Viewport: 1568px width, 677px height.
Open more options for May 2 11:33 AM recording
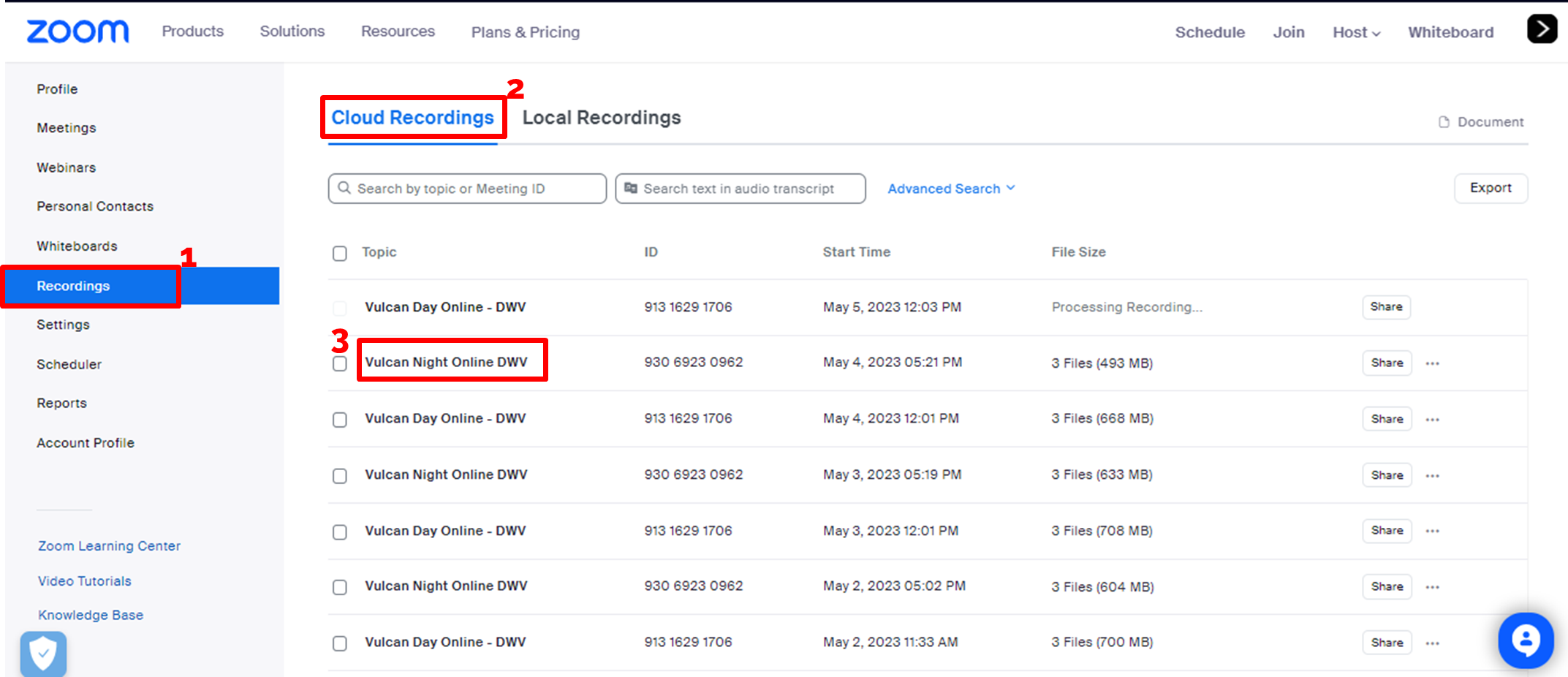1432,643
